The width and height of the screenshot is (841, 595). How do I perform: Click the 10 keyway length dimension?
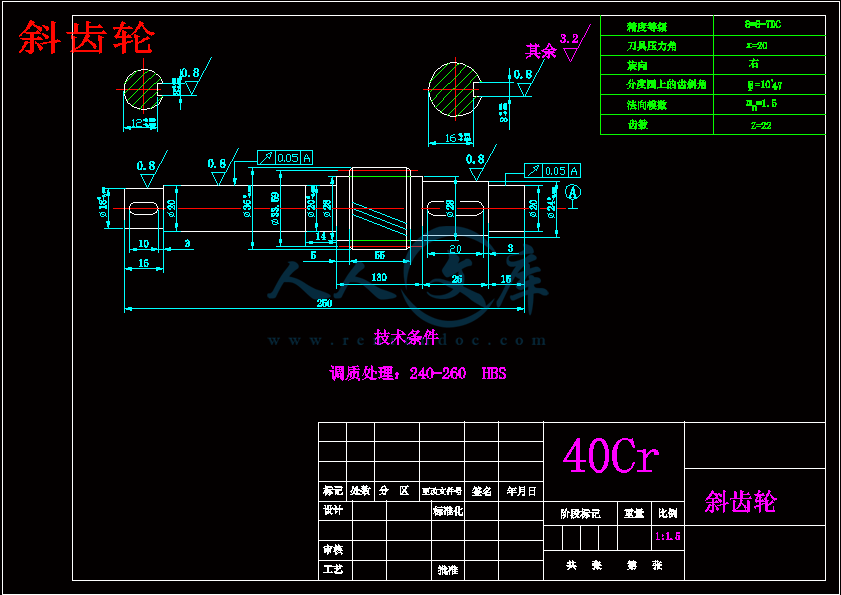(x=144, y=244)
